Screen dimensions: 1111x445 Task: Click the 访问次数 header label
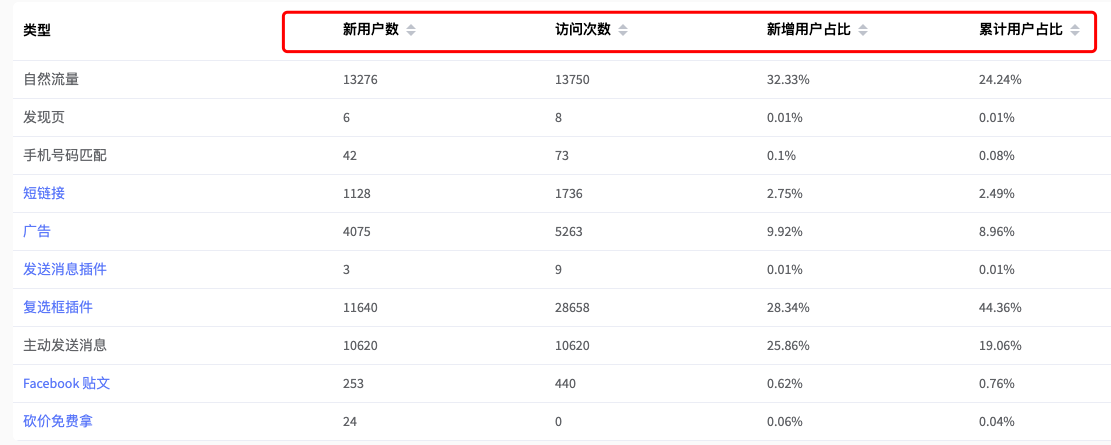(583, 30)
